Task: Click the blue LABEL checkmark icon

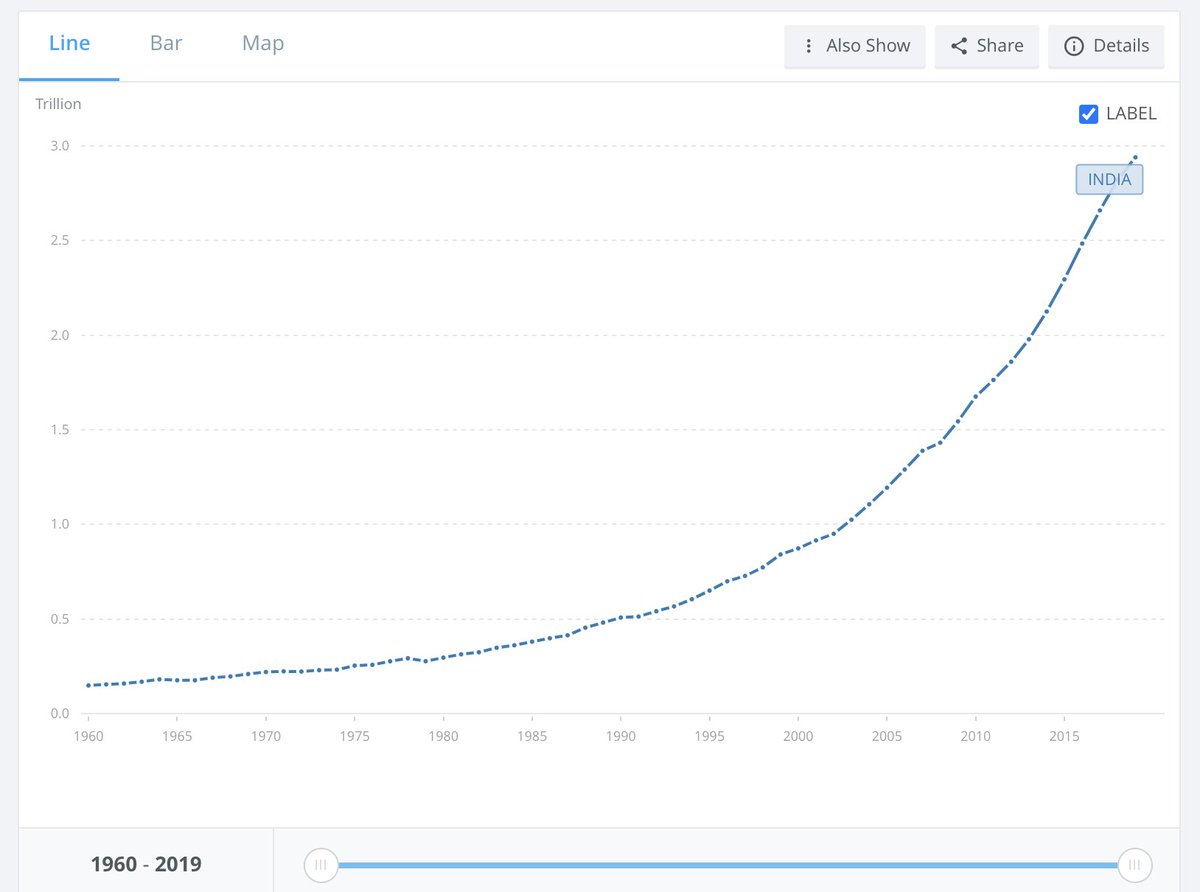Action: click(x=1088, y=114)
